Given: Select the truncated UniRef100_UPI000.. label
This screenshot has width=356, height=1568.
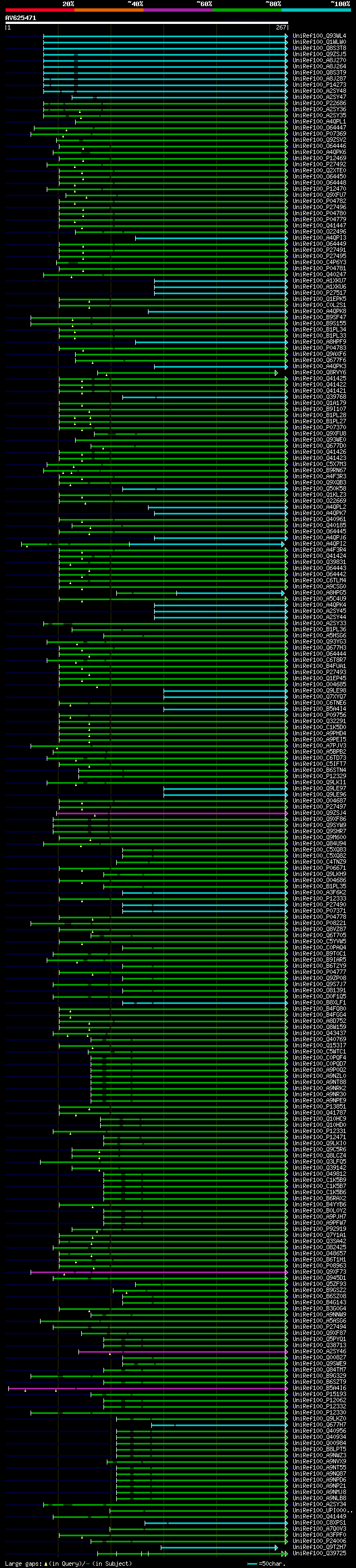Looking at the screenshot, I should pyautogui.click(x=323, y=1510).
